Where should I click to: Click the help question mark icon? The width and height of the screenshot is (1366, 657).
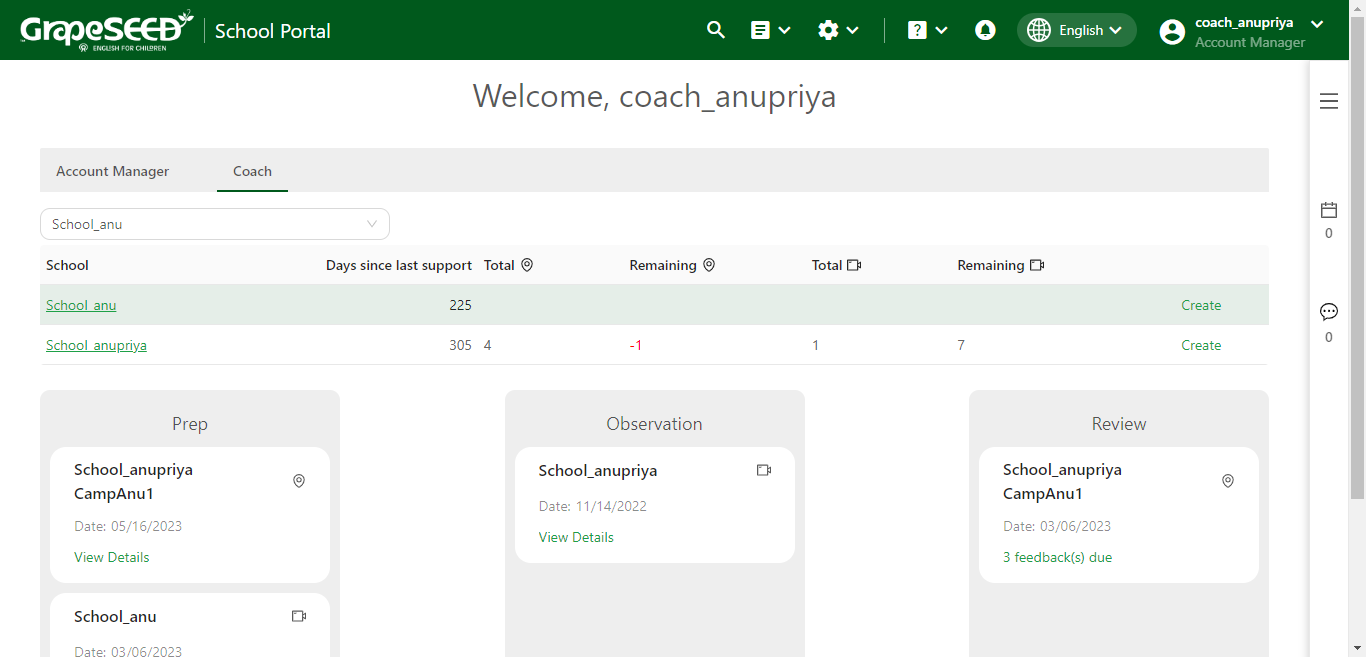(917, 30)
